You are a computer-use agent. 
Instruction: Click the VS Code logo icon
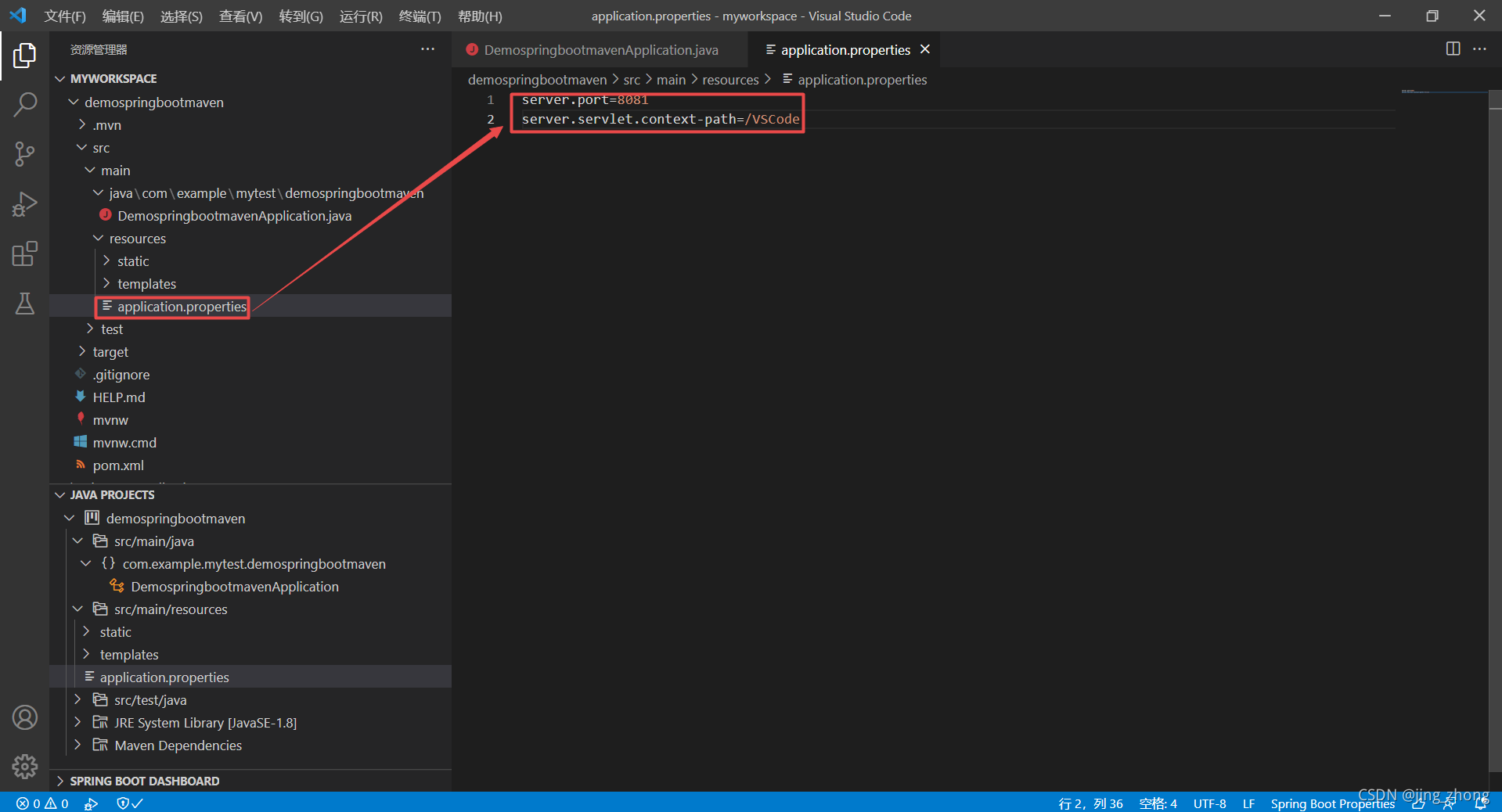click(17, 16)
